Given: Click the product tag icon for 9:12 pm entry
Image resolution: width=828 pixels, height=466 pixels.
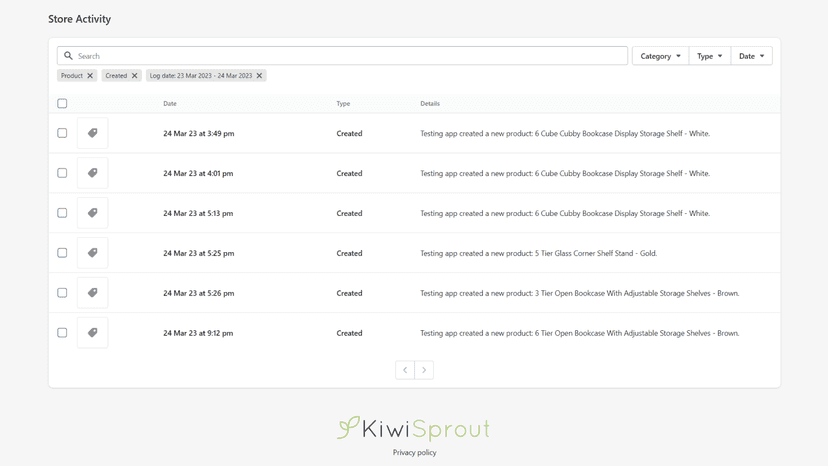Looking at the screenshot, I should (92, 332).
